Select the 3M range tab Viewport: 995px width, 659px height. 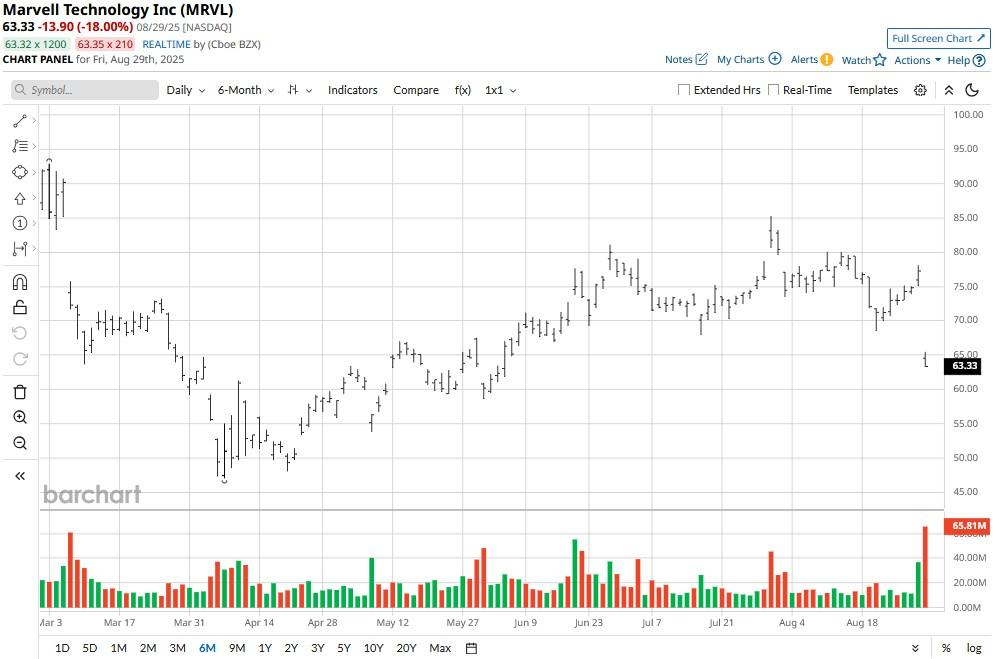click(178, 648)
